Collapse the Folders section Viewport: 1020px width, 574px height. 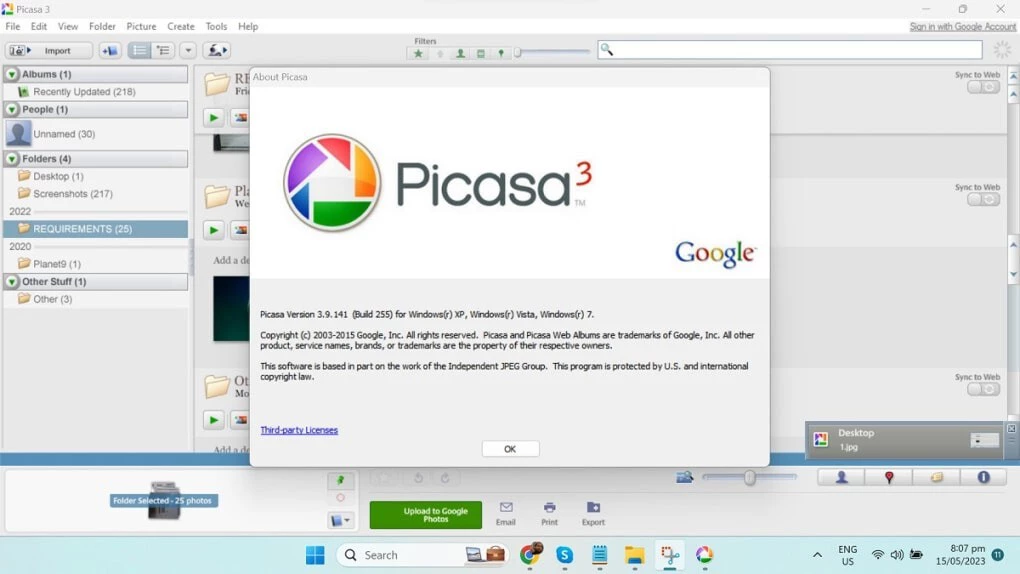tap(12, 159)
